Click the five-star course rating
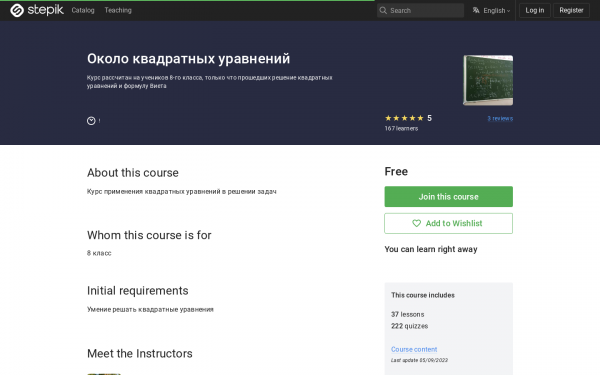Image resolution: width=600 pixels, height=375 pixels. 408,118
